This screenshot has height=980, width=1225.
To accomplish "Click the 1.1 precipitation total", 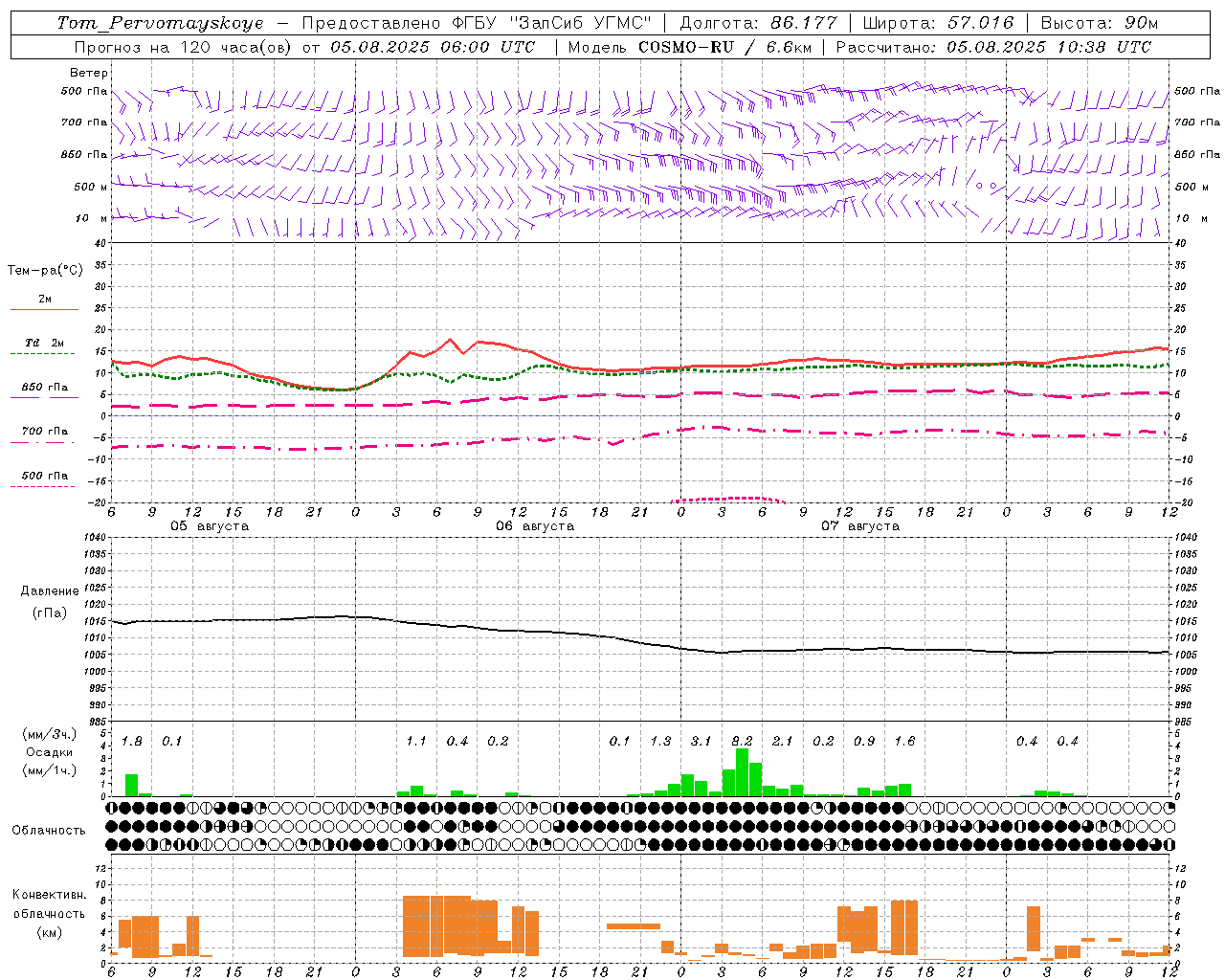I will (416, 741).
